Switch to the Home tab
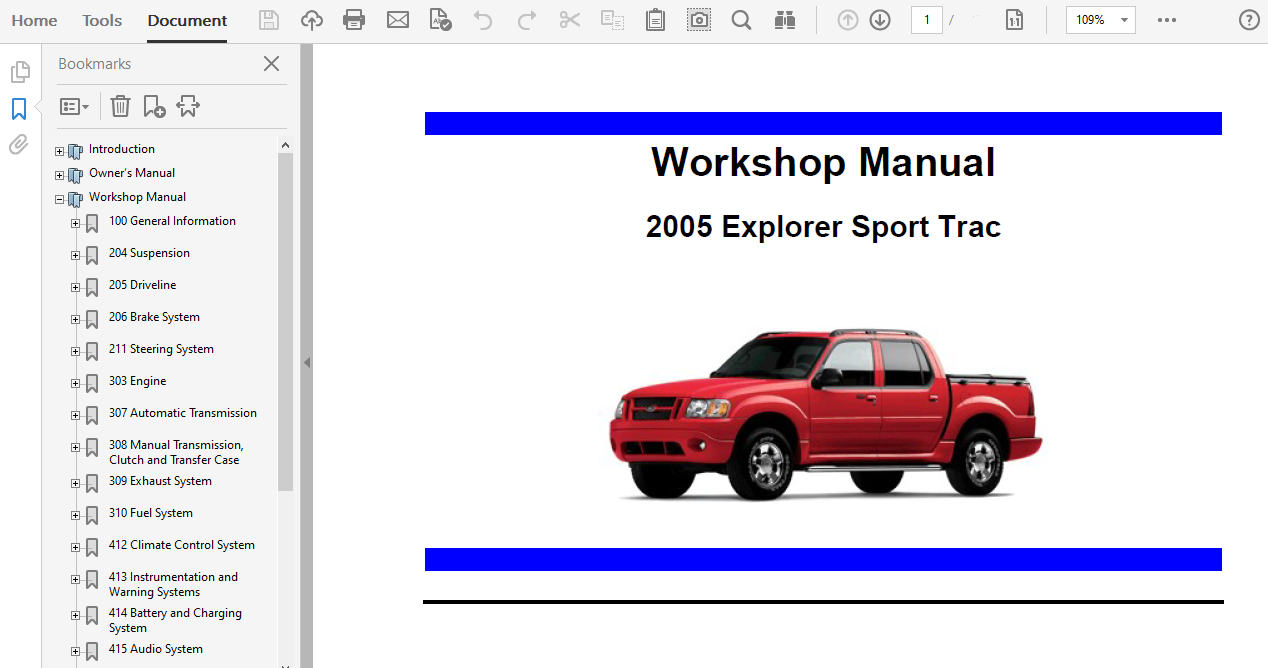The height and width of the screenshot is (668, 1268). 34,20
